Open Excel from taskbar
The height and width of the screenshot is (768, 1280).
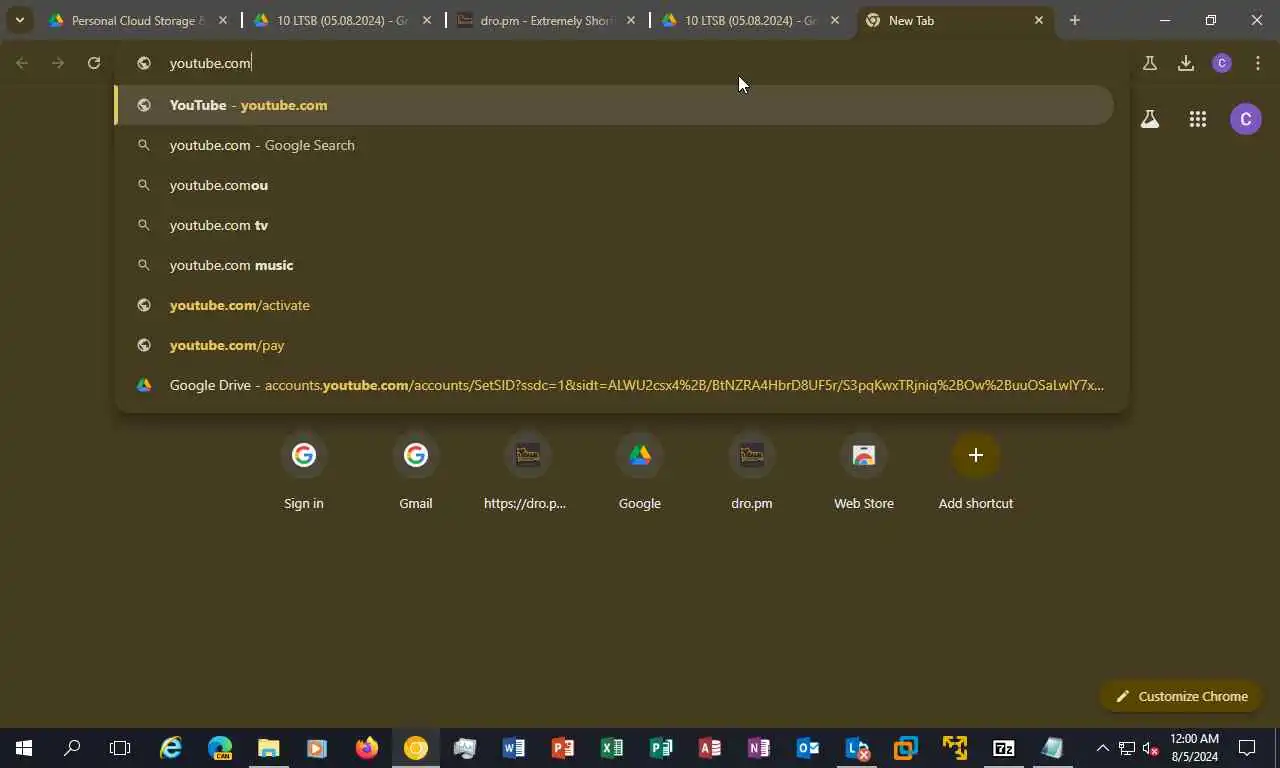[x=612, y=748]
